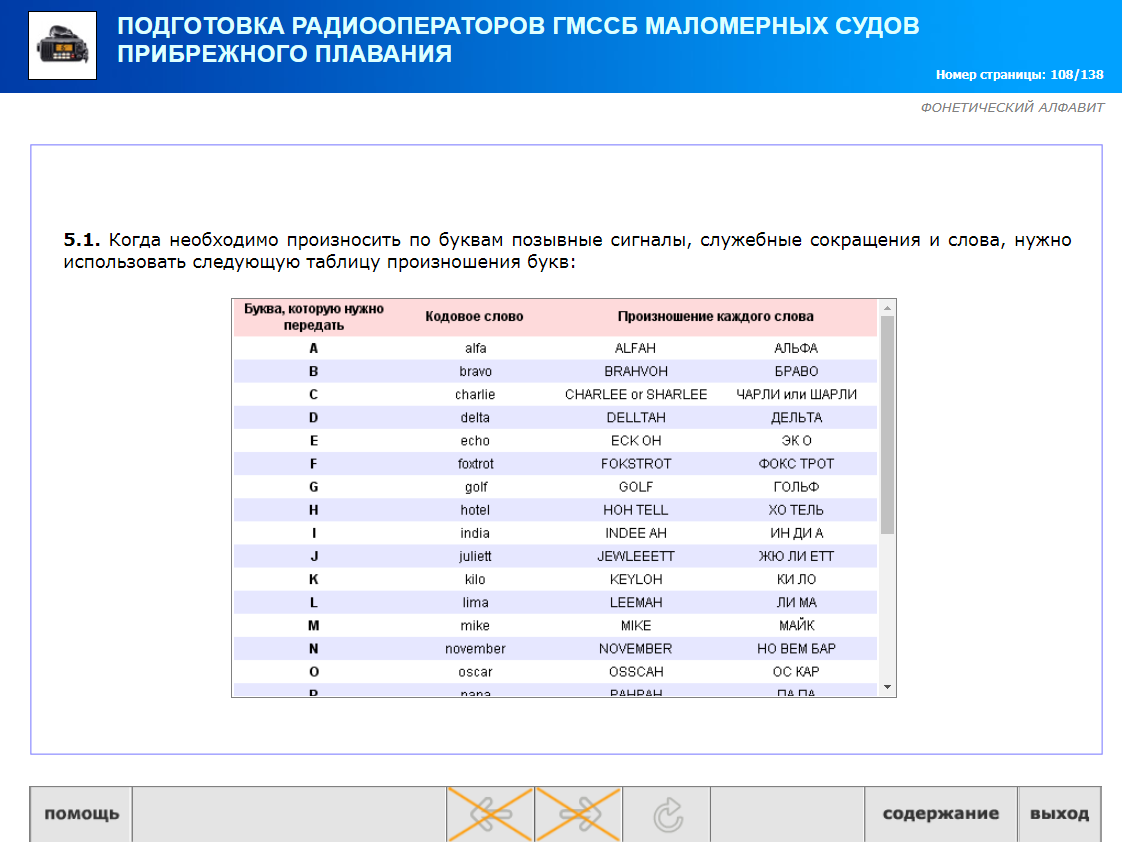Select the code word november

click(x=475, y=648)
